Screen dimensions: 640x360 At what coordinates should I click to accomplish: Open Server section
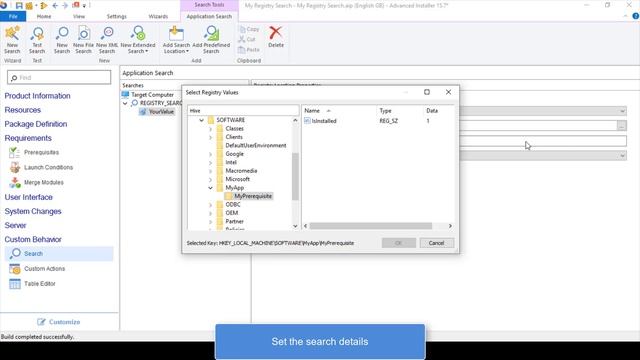(16, 225)
